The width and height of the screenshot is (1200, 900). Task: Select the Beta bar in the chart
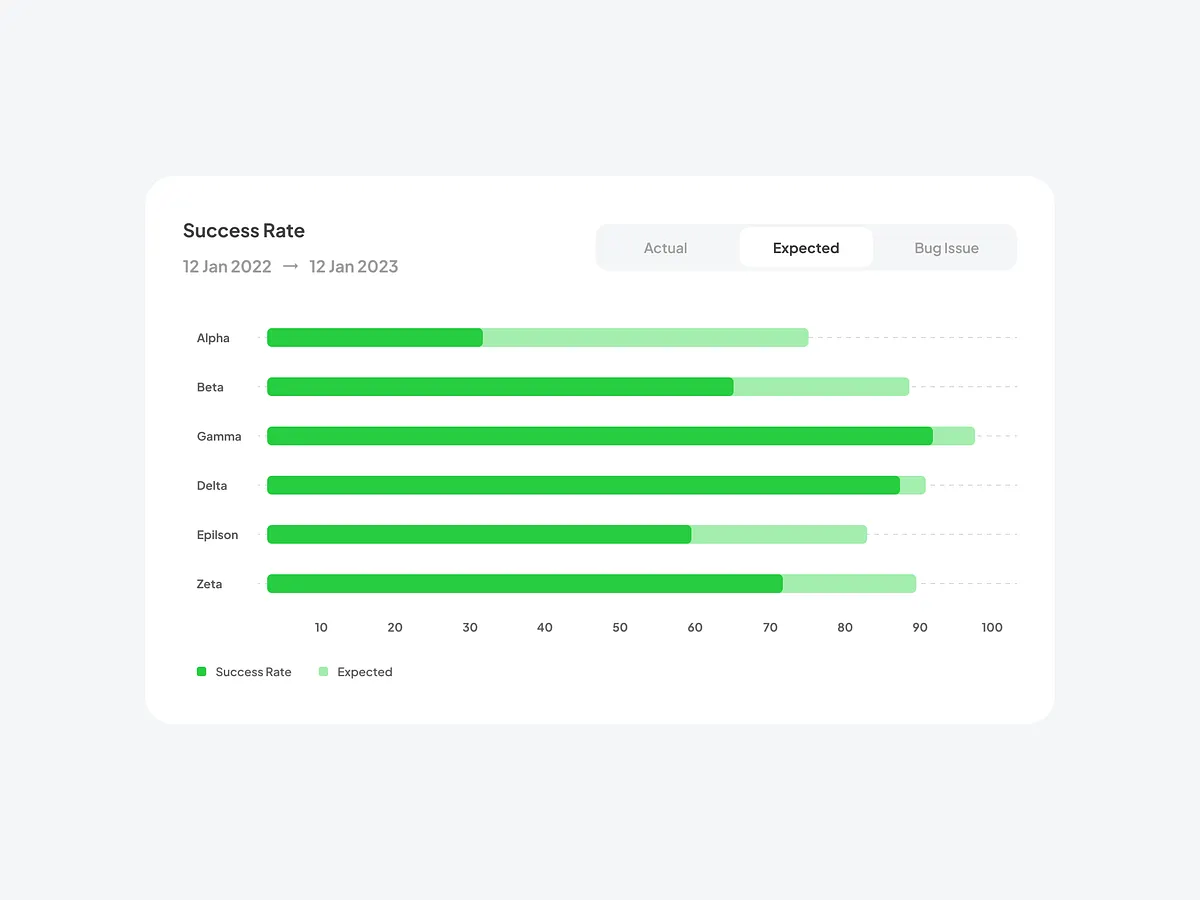point(500,386)
